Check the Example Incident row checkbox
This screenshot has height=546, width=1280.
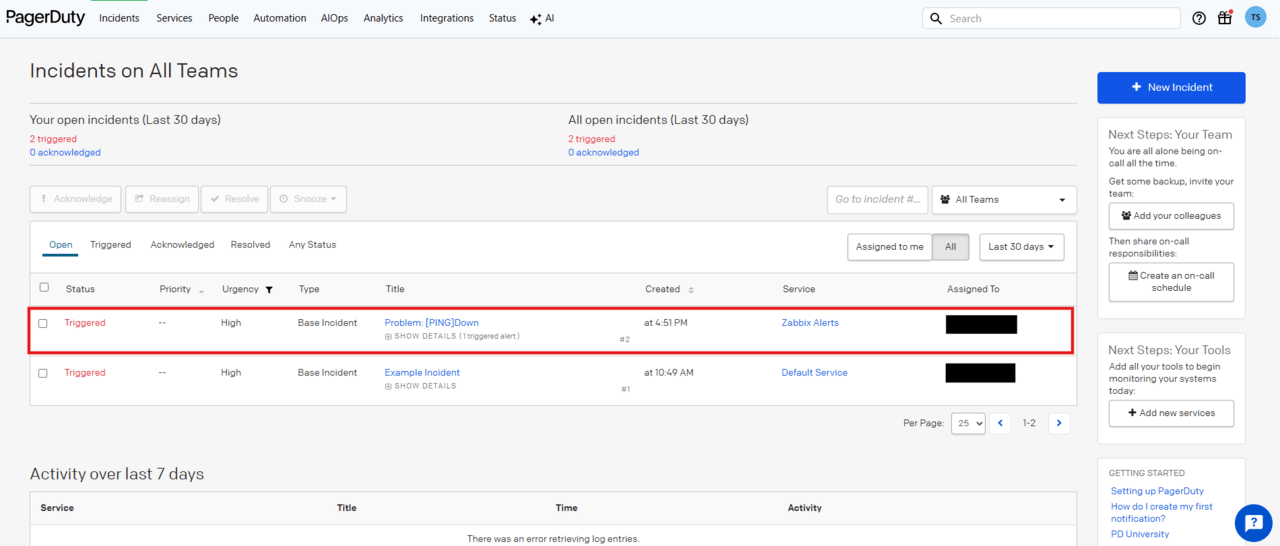click(x=43, y=373)
